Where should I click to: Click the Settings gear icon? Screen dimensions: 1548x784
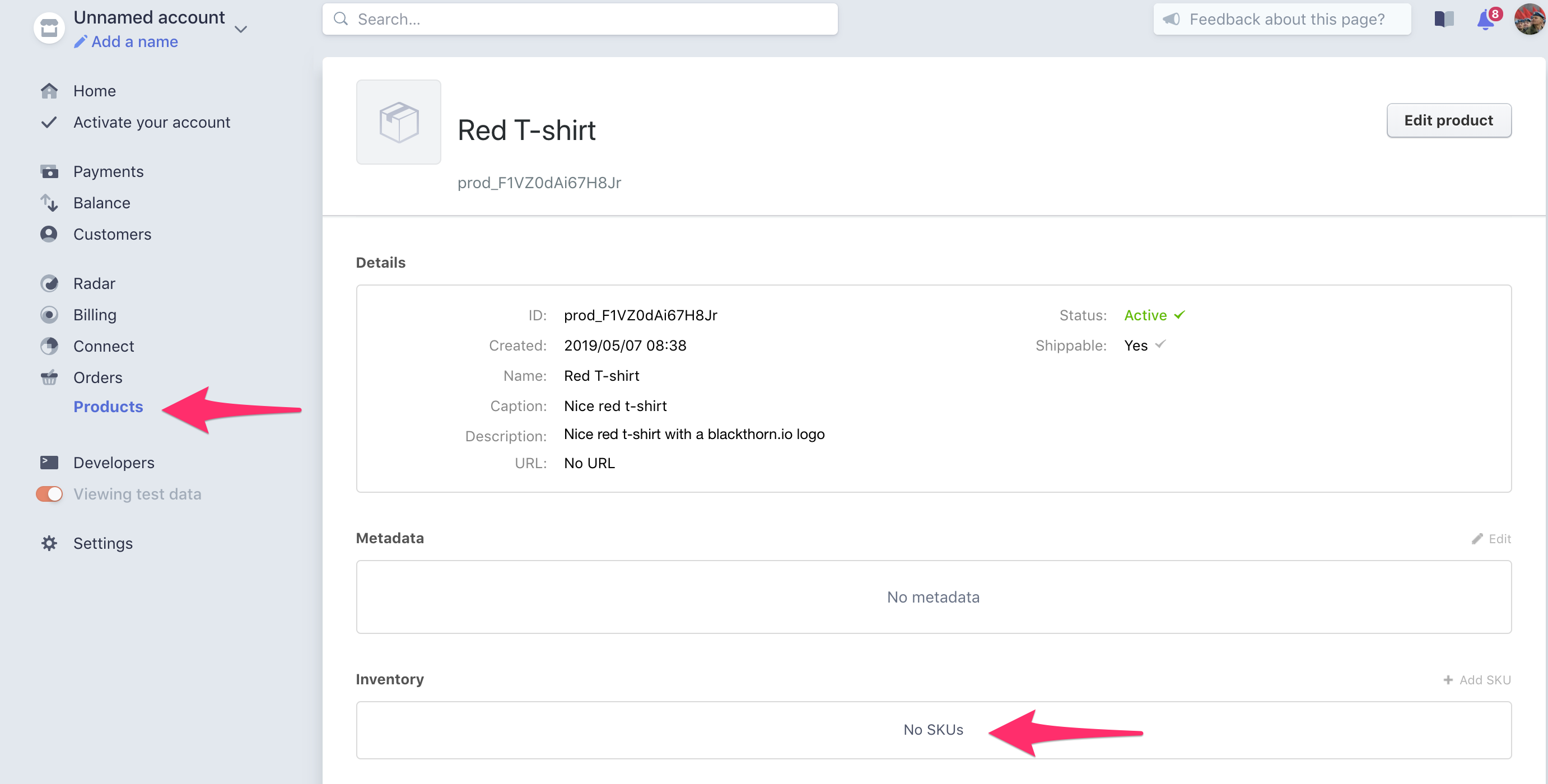[x=49, y=543]
